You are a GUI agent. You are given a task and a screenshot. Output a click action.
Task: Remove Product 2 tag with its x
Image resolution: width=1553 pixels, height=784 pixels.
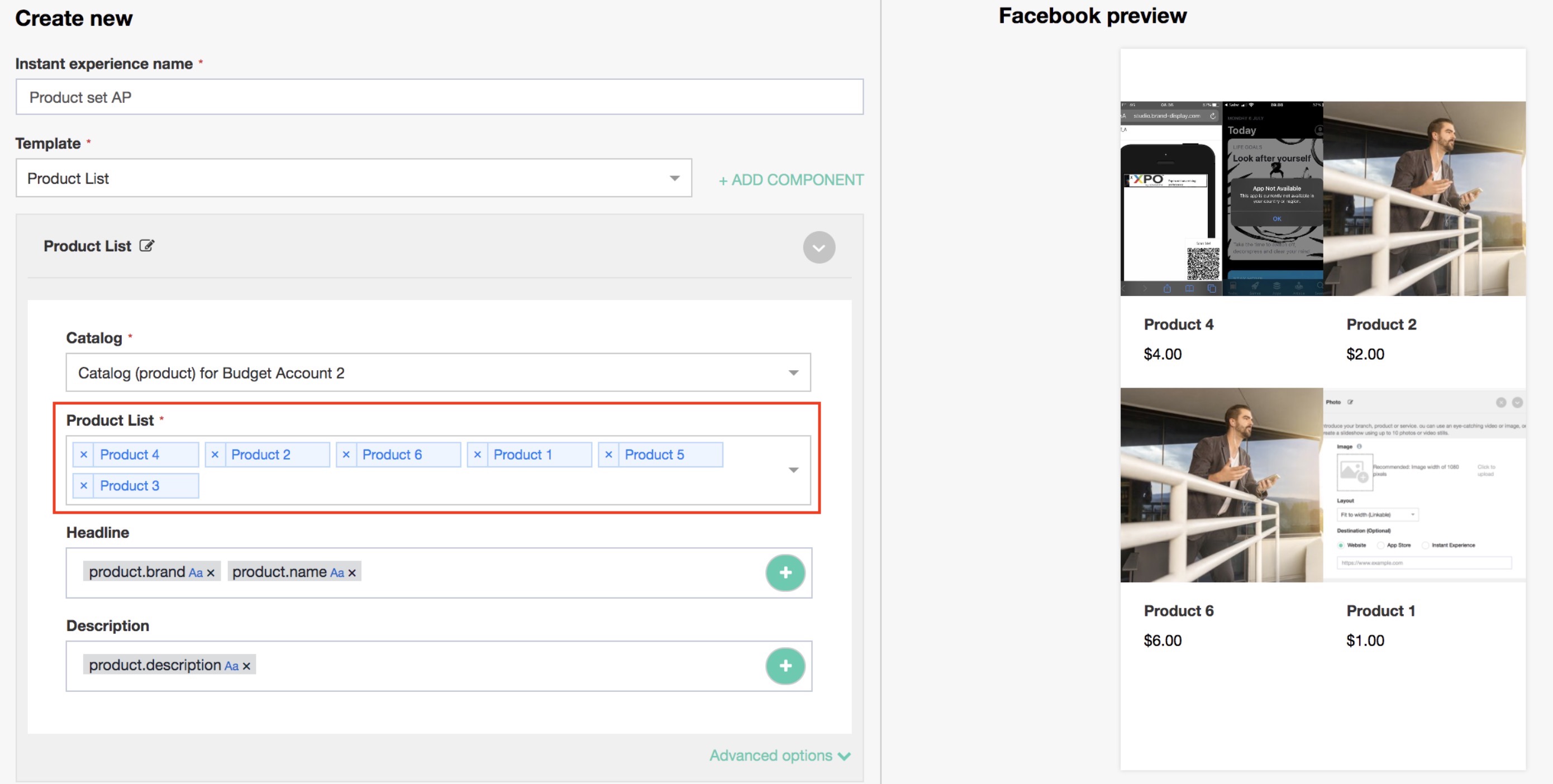tap(215, 455)
